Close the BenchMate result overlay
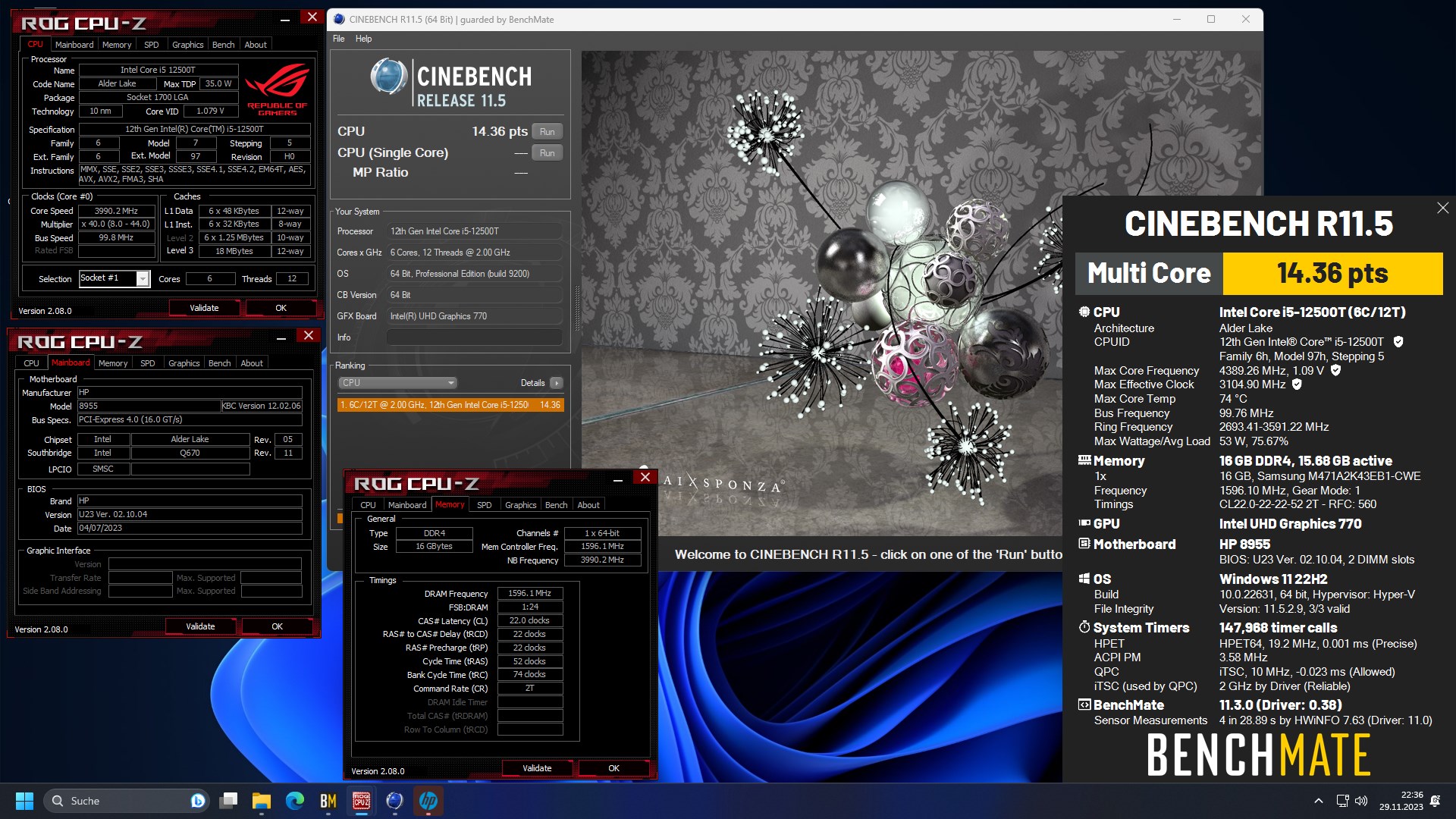 (1442, 208)
